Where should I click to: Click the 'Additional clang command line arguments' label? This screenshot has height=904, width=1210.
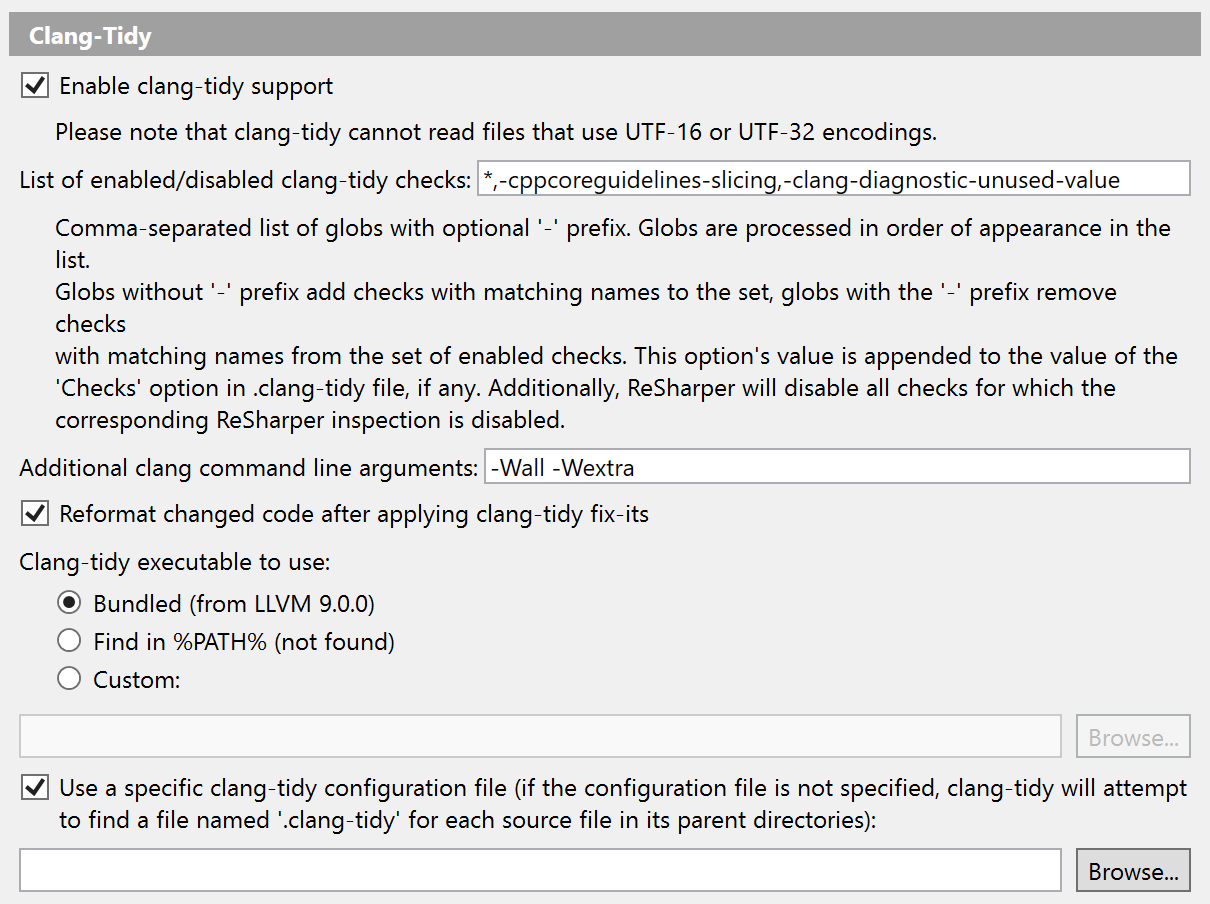pos(249,468)
